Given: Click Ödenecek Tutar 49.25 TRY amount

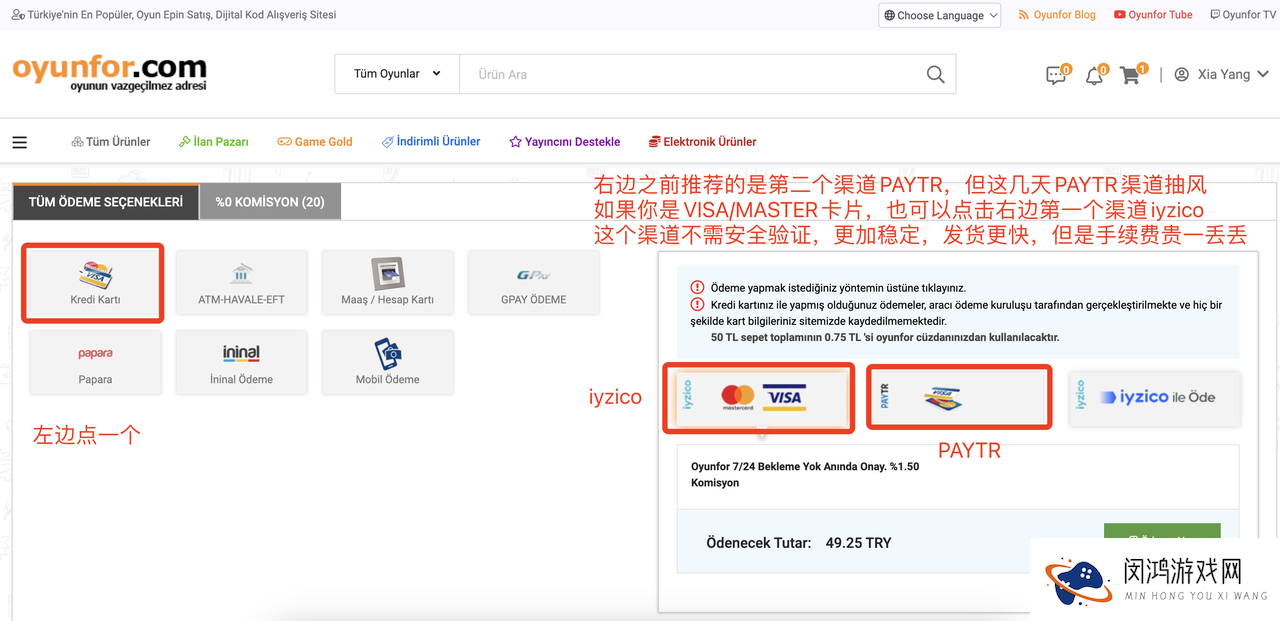Looking at the screenshot, I should (x=798, y=543).
